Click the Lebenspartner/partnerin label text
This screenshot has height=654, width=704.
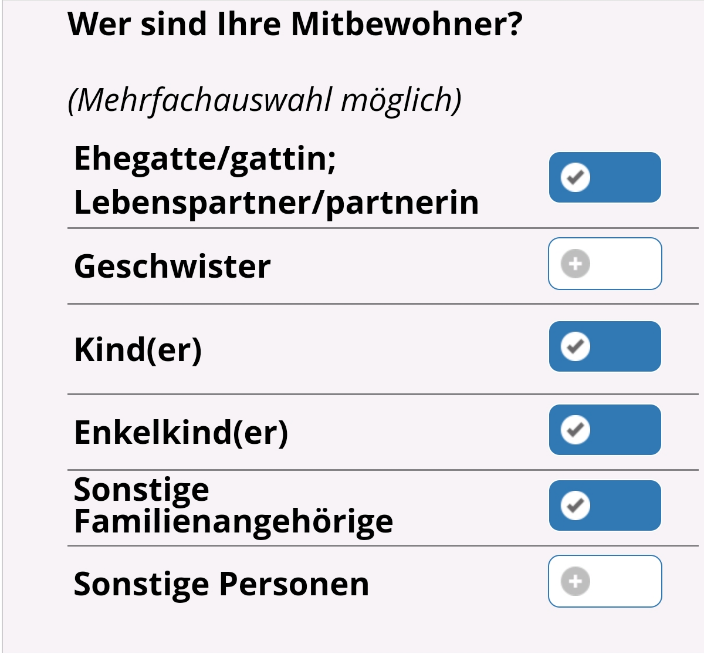point(276,203)
